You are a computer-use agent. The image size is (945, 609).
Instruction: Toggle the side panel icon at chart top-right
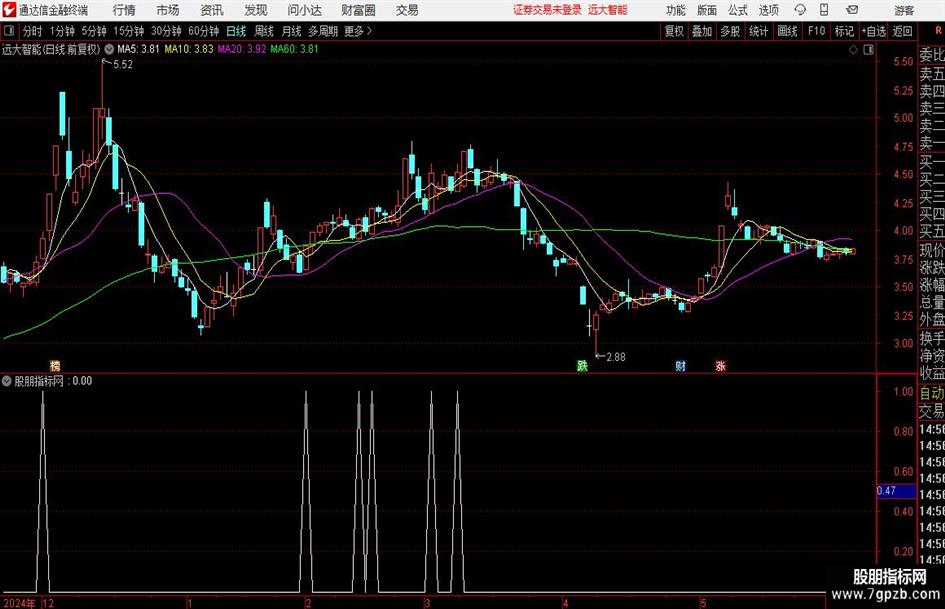pyautogui.click(x=868, y=50)
